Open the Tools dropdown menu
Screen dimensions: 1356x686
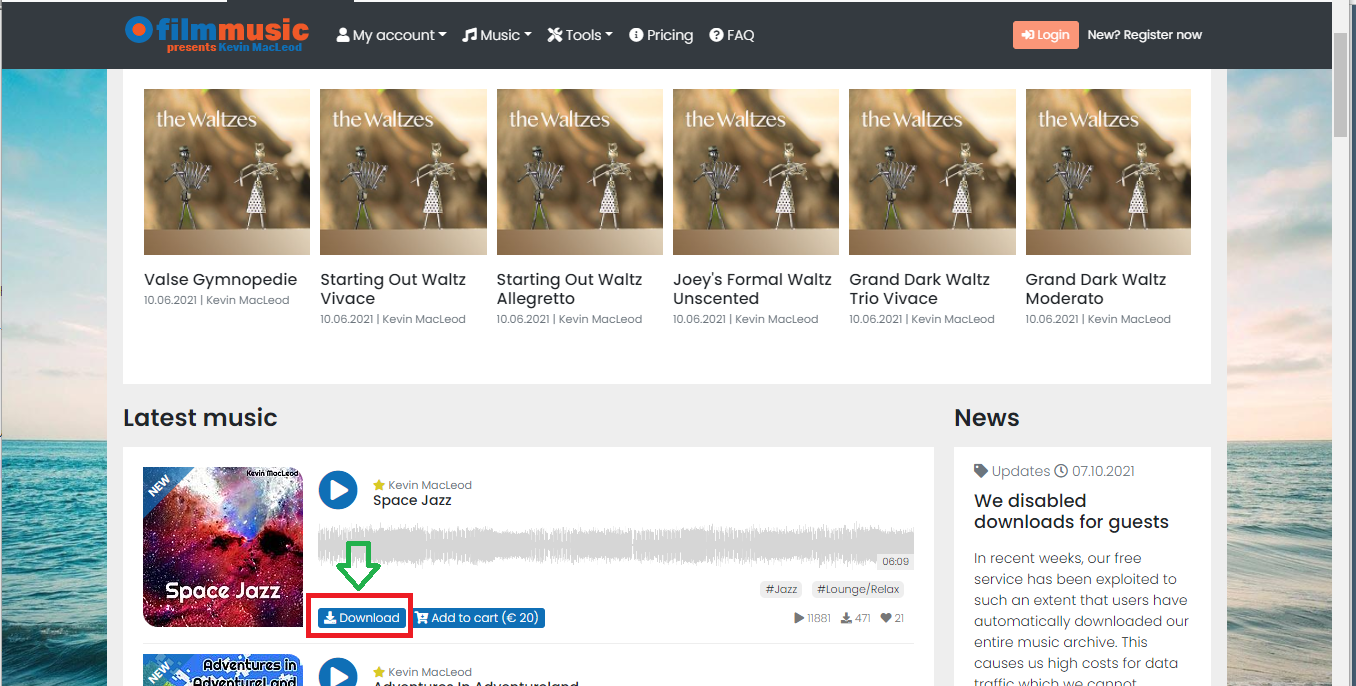click(x=580, y=35)
